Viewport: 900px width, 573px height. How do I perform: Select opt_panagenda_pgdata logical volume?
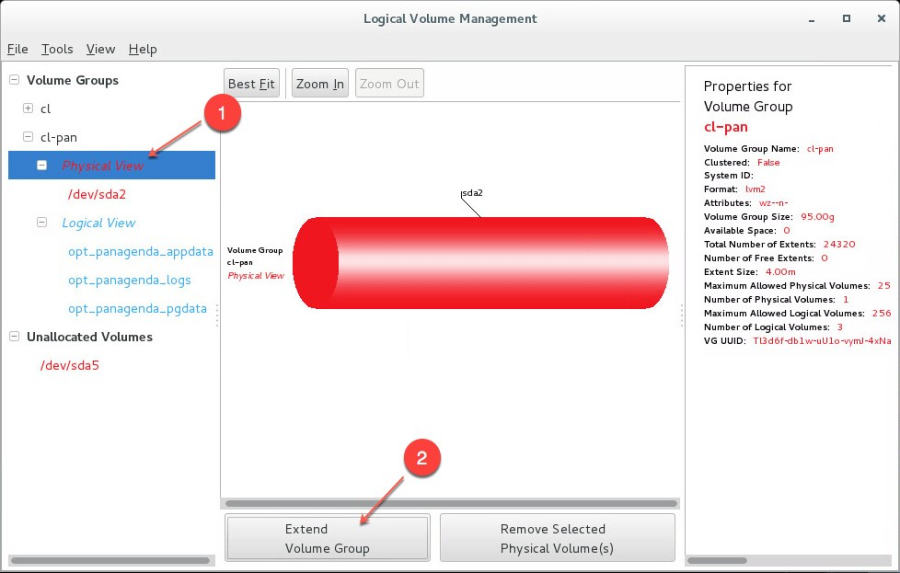[137, 309]
